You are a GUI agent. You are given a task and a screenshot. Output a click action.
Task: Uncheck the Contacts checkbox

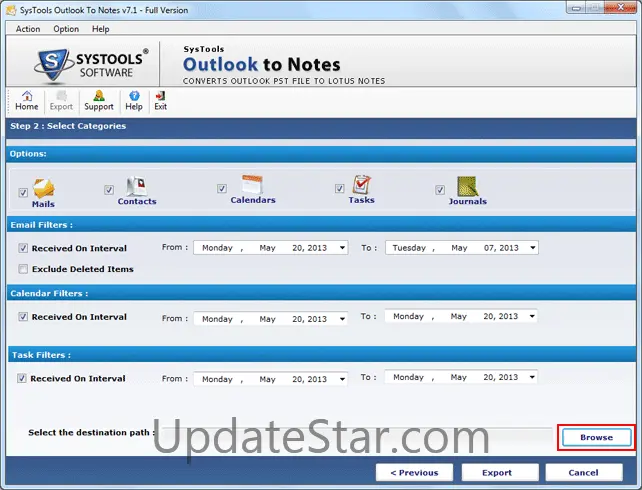[109, 190]
